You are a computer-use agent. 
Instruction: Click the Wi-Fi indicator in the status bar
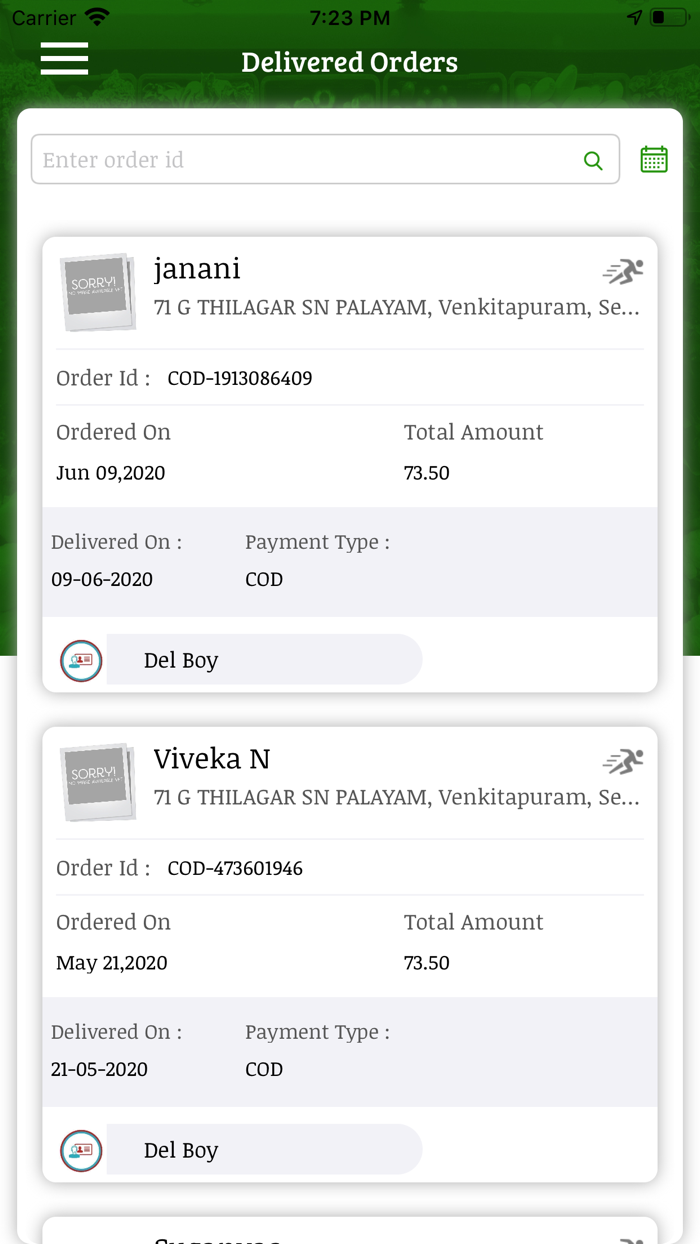(95, 16)
